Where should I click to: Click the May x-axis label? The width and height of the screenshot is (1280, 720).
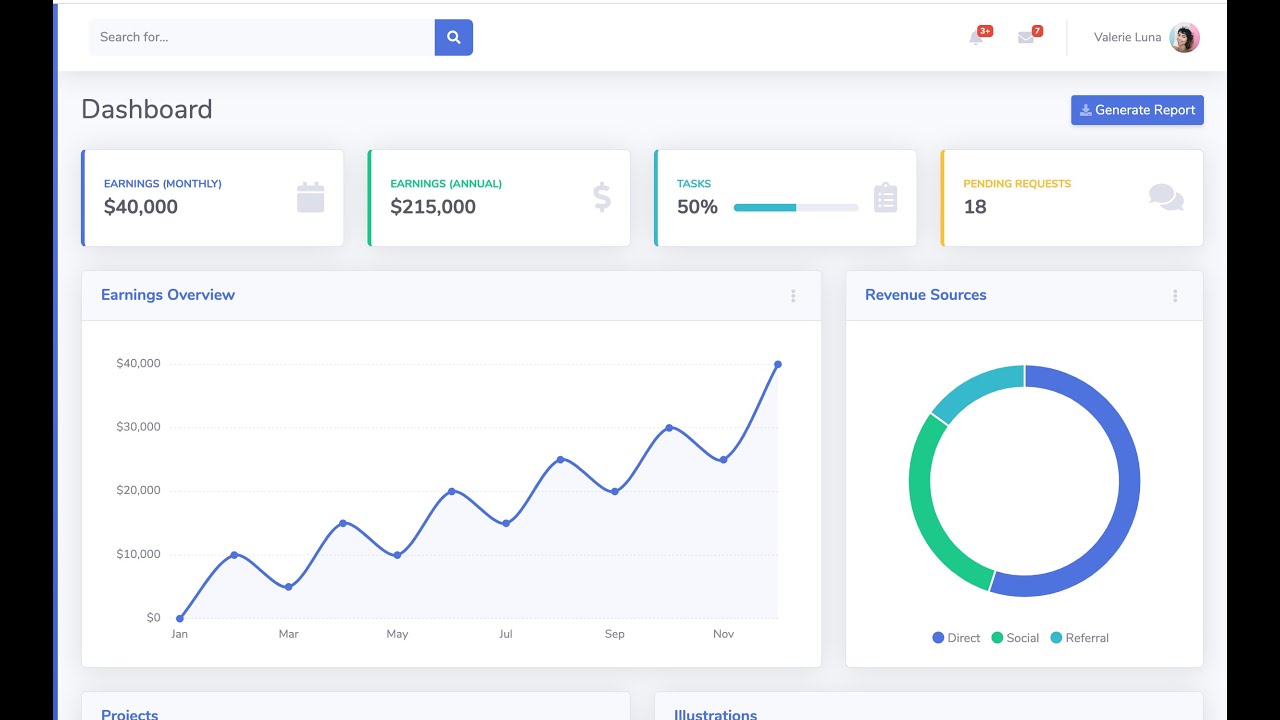397,634
